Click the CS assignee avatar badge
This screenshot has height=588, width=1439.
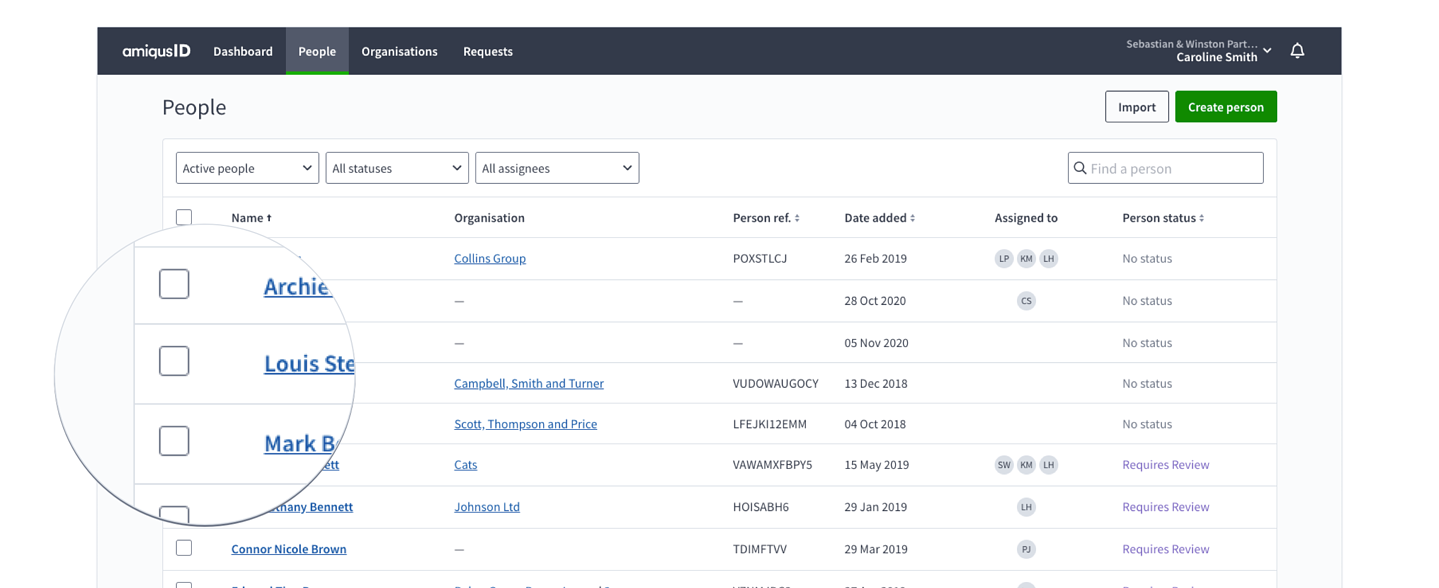point(1026,300)
